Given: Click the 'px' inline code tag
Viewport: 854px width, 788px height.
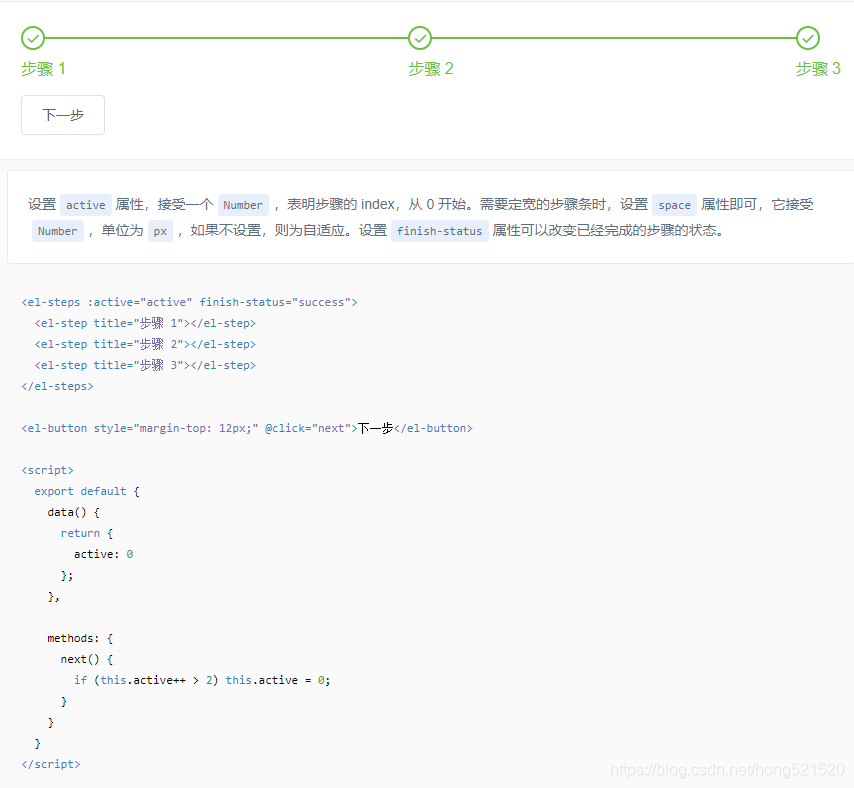Looking at the screenshot, I should (160, 231).
